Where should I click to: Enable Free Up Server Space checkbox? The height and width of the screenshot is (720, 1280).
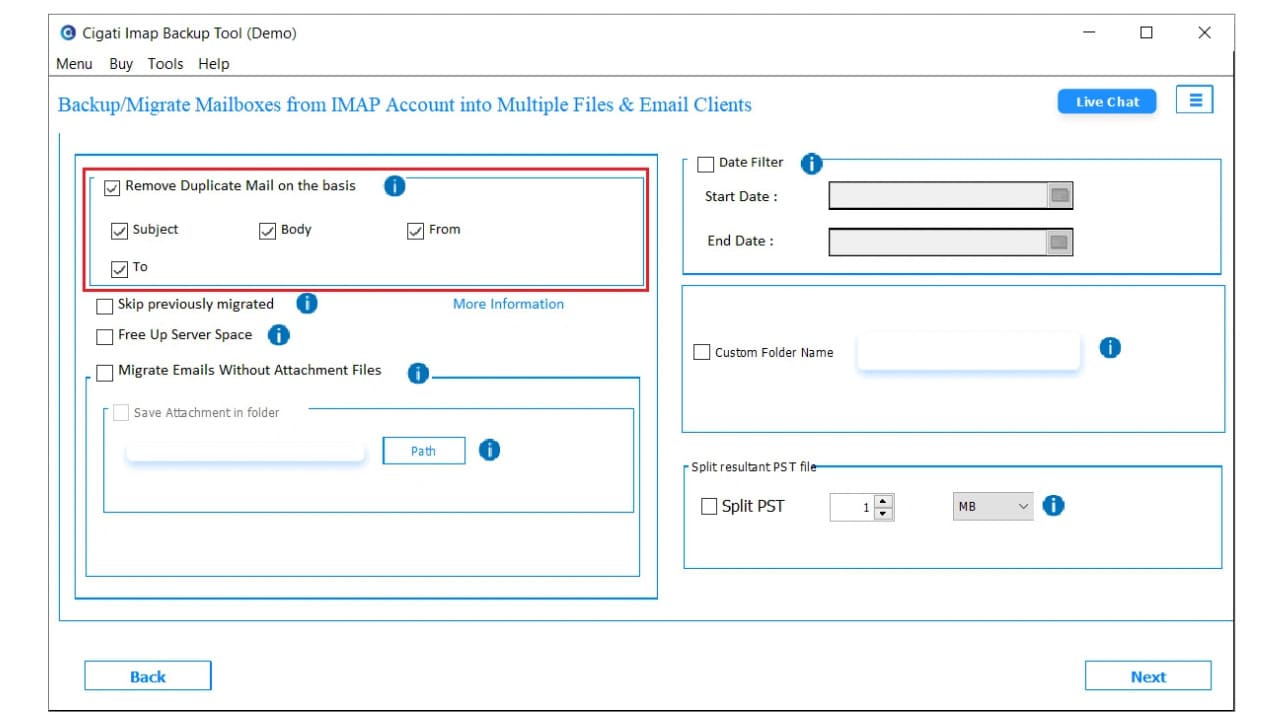tap(105, 336)
